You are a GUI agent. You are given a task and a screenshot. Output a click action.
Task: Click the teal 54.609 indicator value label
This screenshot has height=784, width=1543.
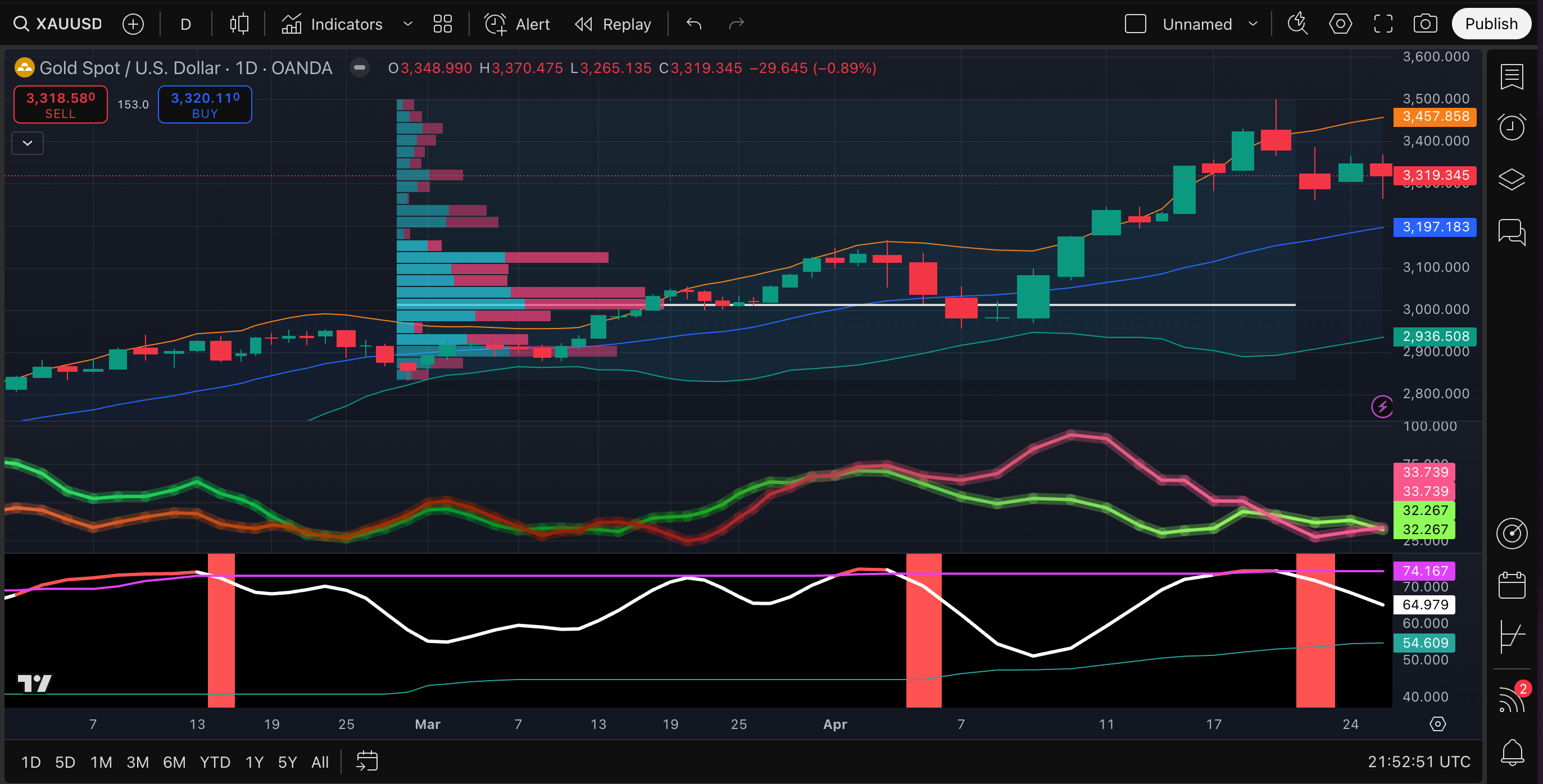[x=1425, y=643]
